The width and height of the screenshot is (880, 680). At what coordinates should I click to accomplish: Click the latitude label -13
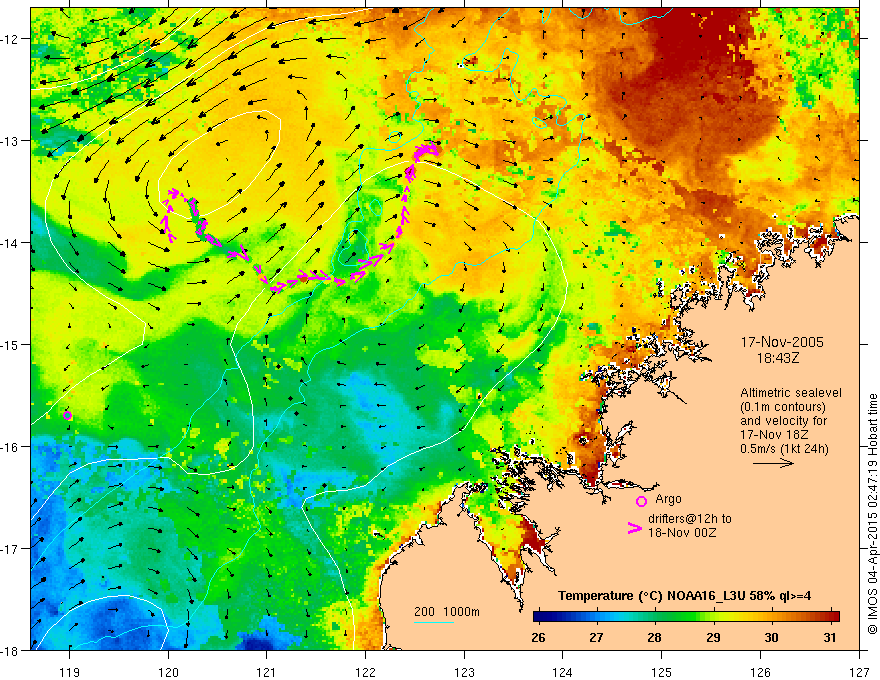11,141
